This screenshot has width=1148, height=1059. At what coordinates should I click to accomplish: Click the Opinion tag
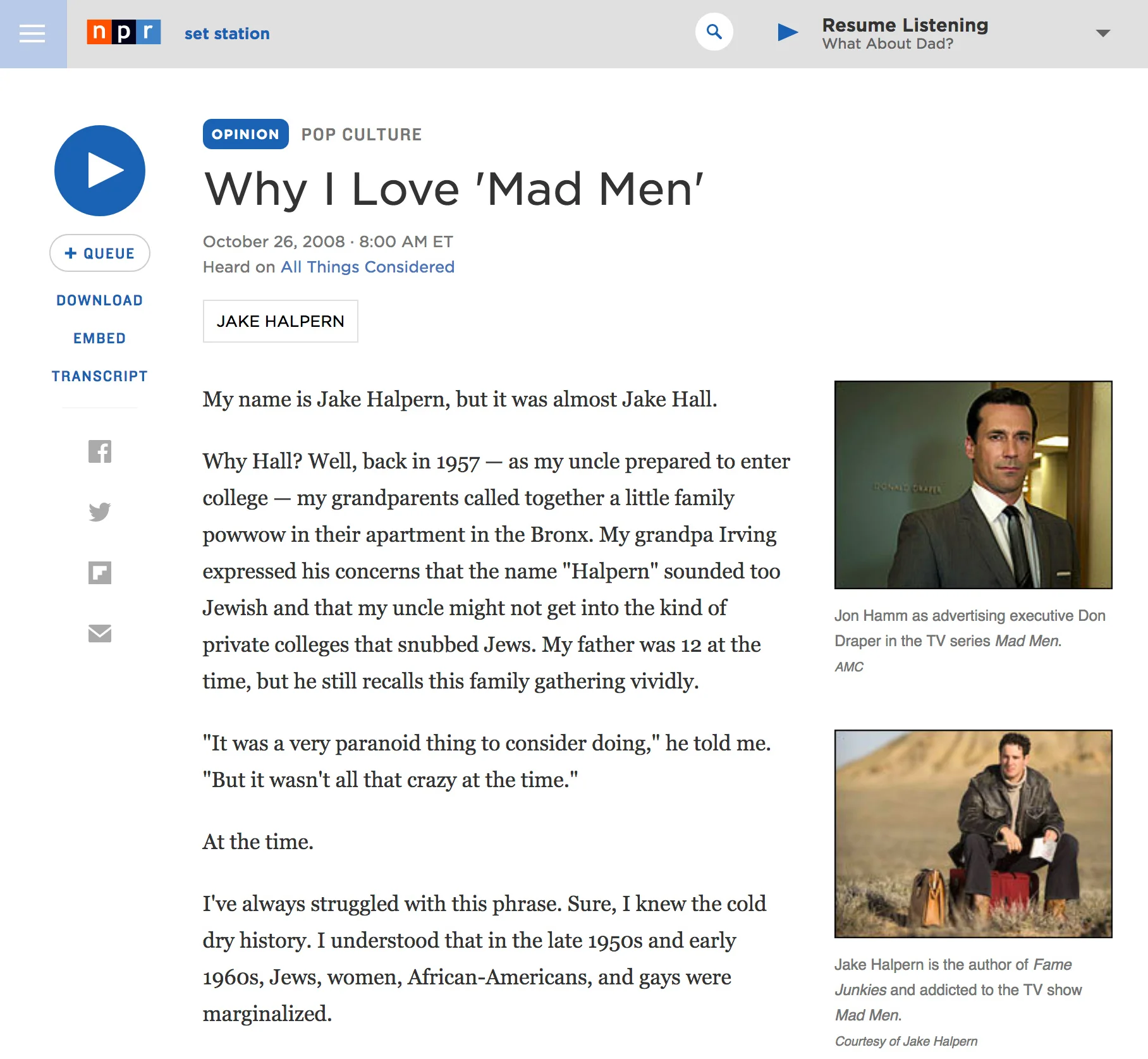click(246, 134)
